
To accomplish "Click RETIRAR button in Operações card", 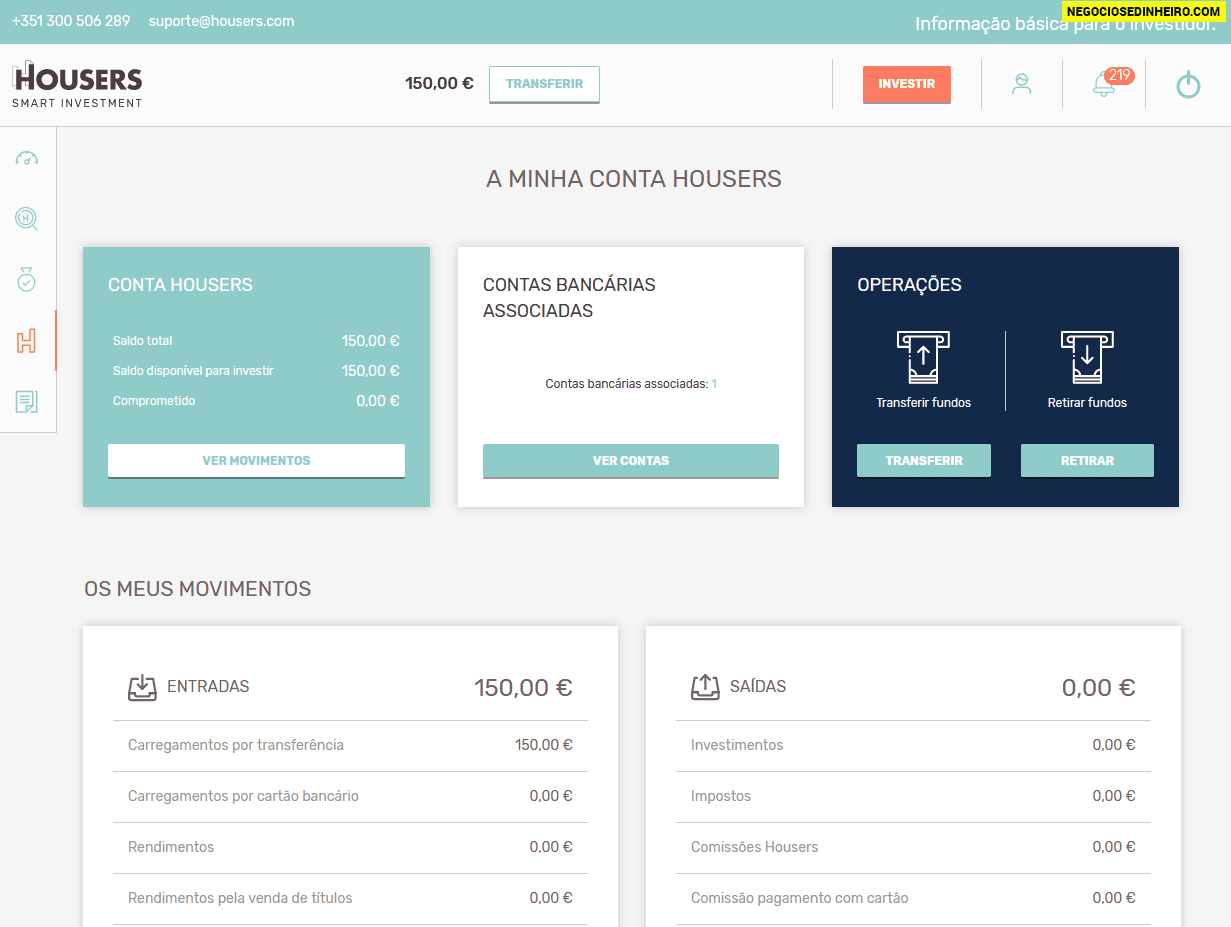I will (x=1087, y=461).
